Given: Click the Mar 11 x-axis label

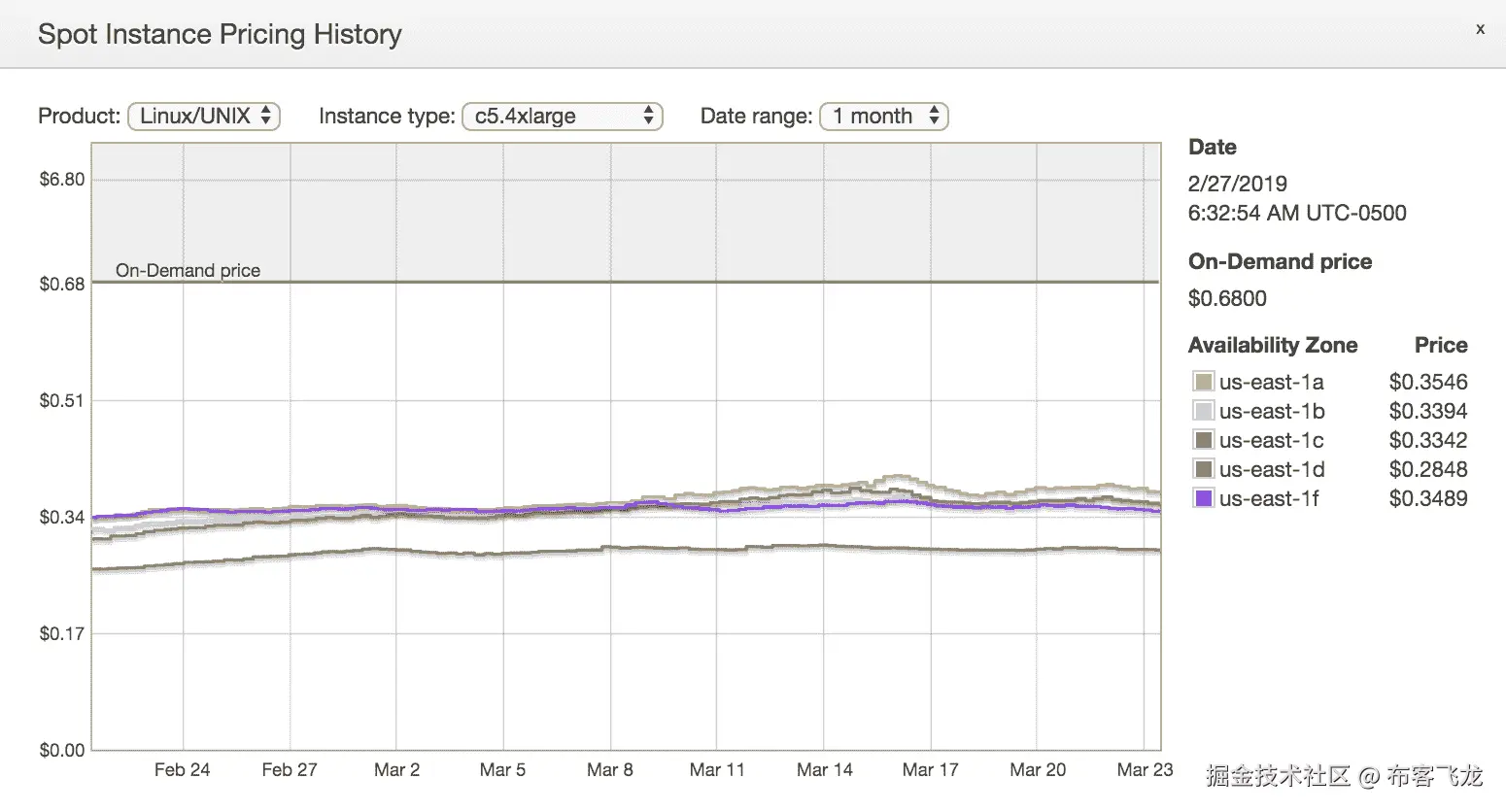Looking at the screenshot, I should [717, 769].
